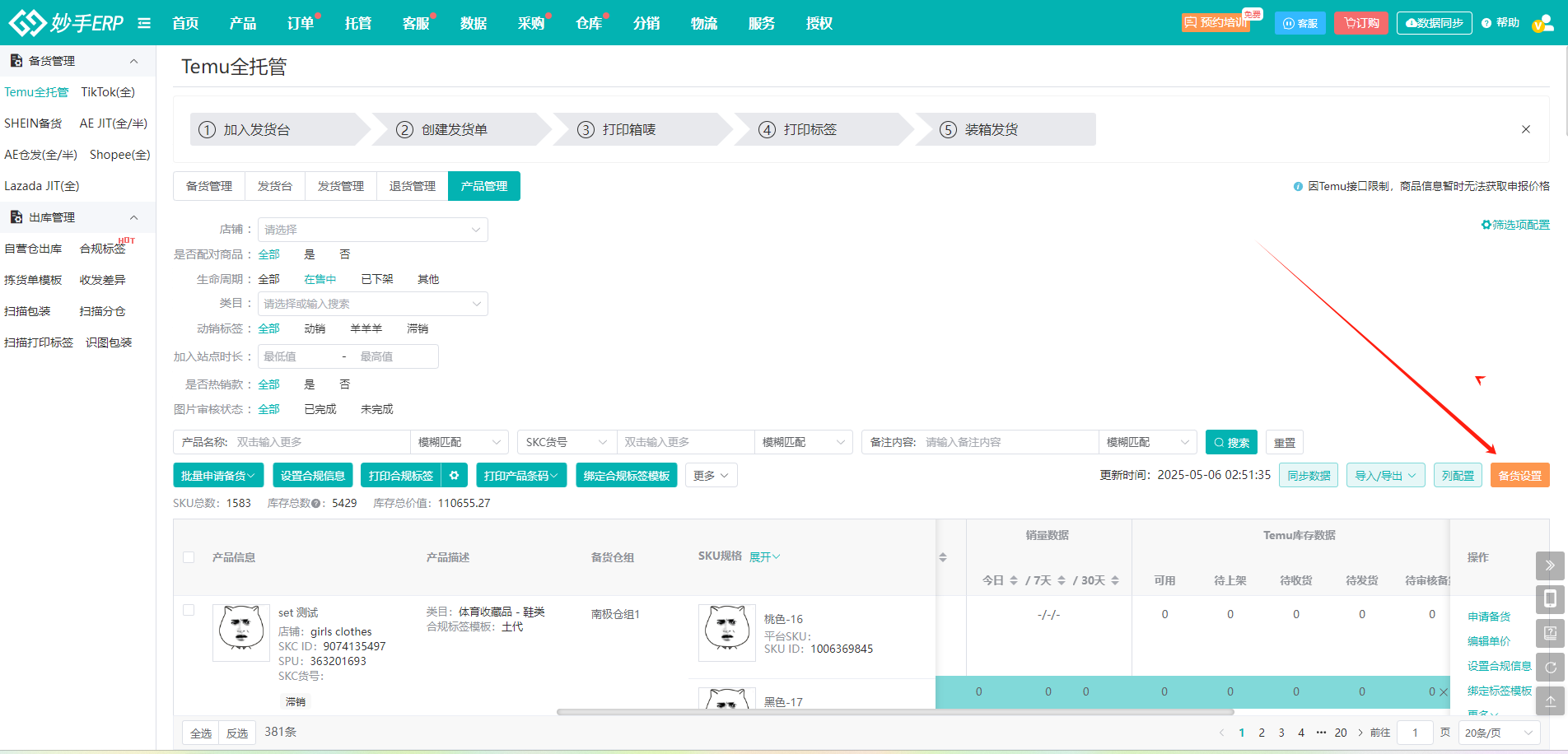The height and width of the screenshot is (754, 1568).
Task: Tick the checkbox for set 测试 row
Action: point(189,610)
